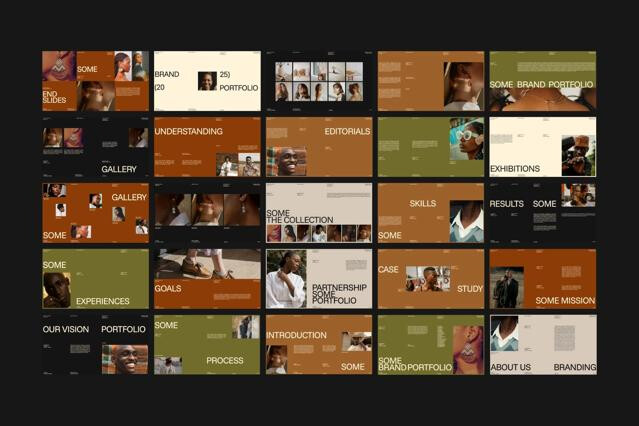The width and height of the screenshot is (639, 426).
Task: Click the "THE COLLECTION" heading text
Action: [300, 220]
